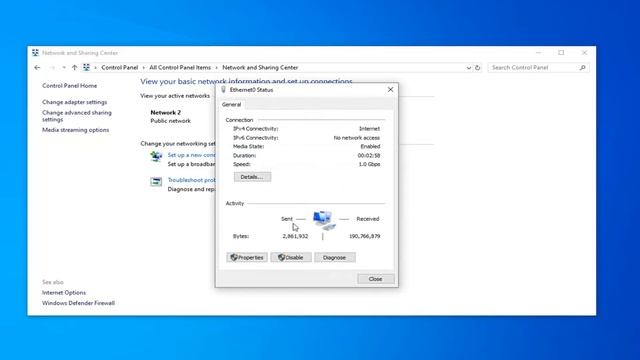The width and height of the screenshot is (640, 360).
Task: Click the sent bytes value 2,861,932
Action: point(295,236)
